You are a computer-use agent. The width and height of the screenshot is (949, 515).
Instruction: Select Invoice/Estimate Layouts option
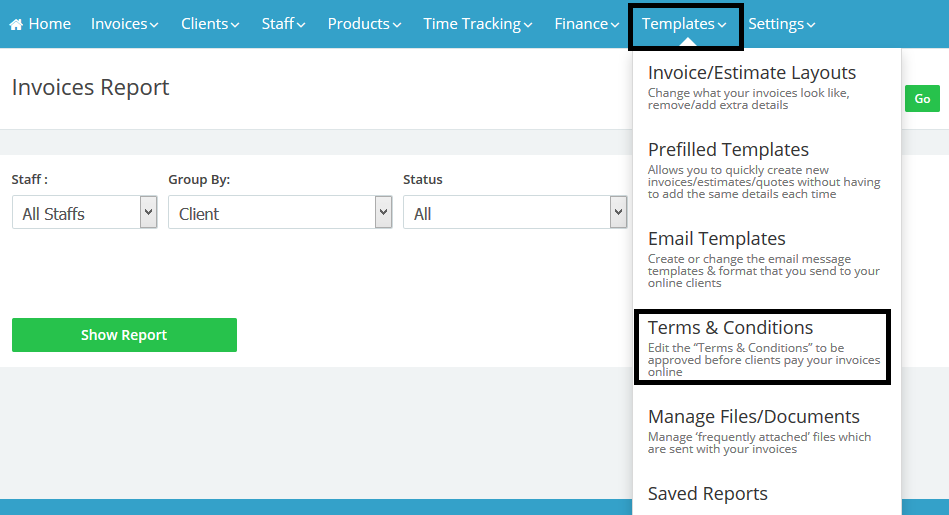(x=751, y=73)
